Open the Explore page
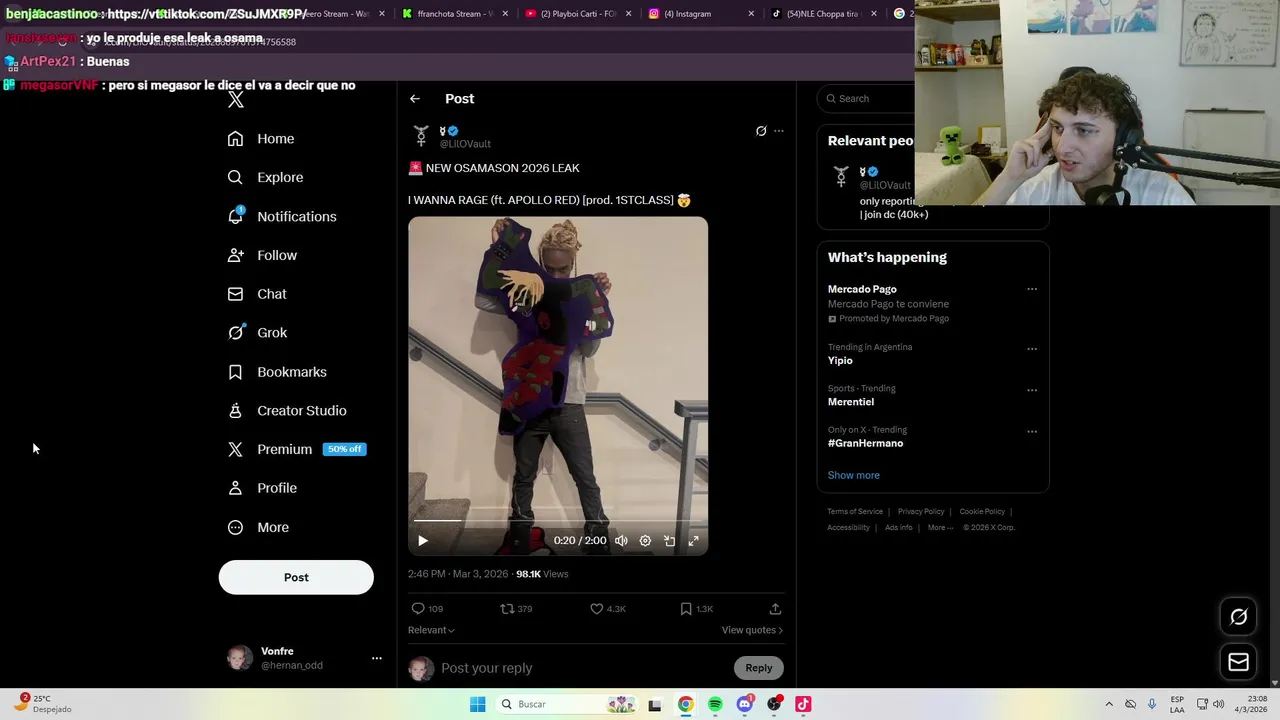 point(265,177)
